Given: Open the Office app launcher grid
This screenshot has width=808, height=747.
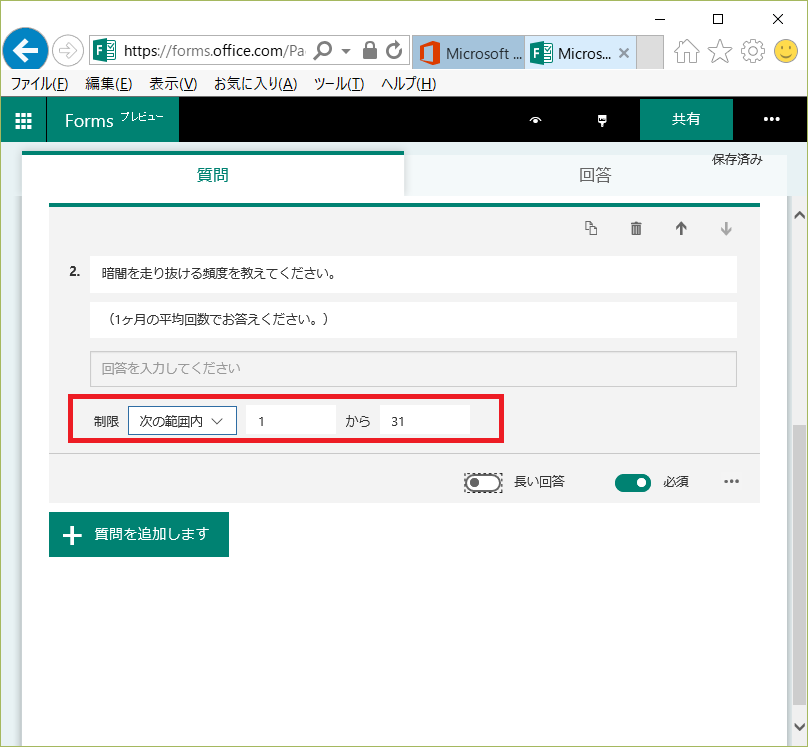Looking at the screenshot, I should (23, 121).
